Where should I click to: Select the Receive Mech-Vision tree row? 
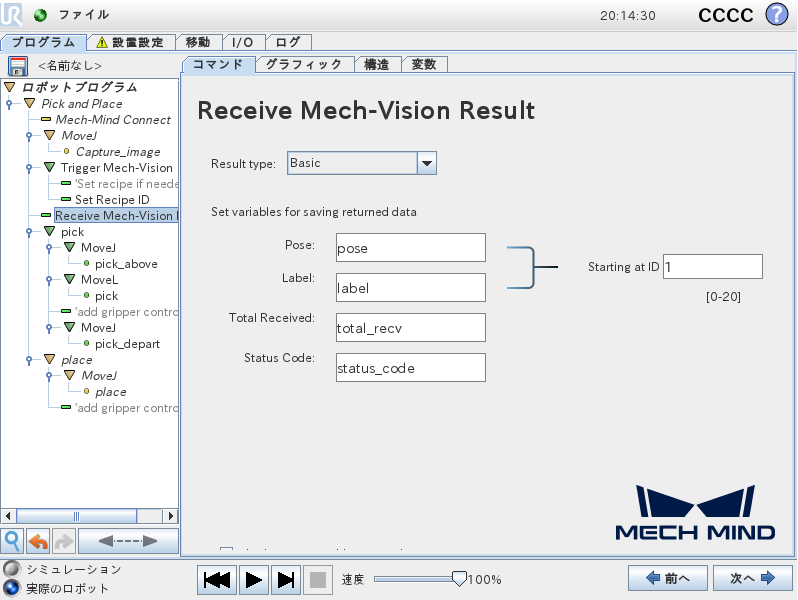[x=116, y=215]
